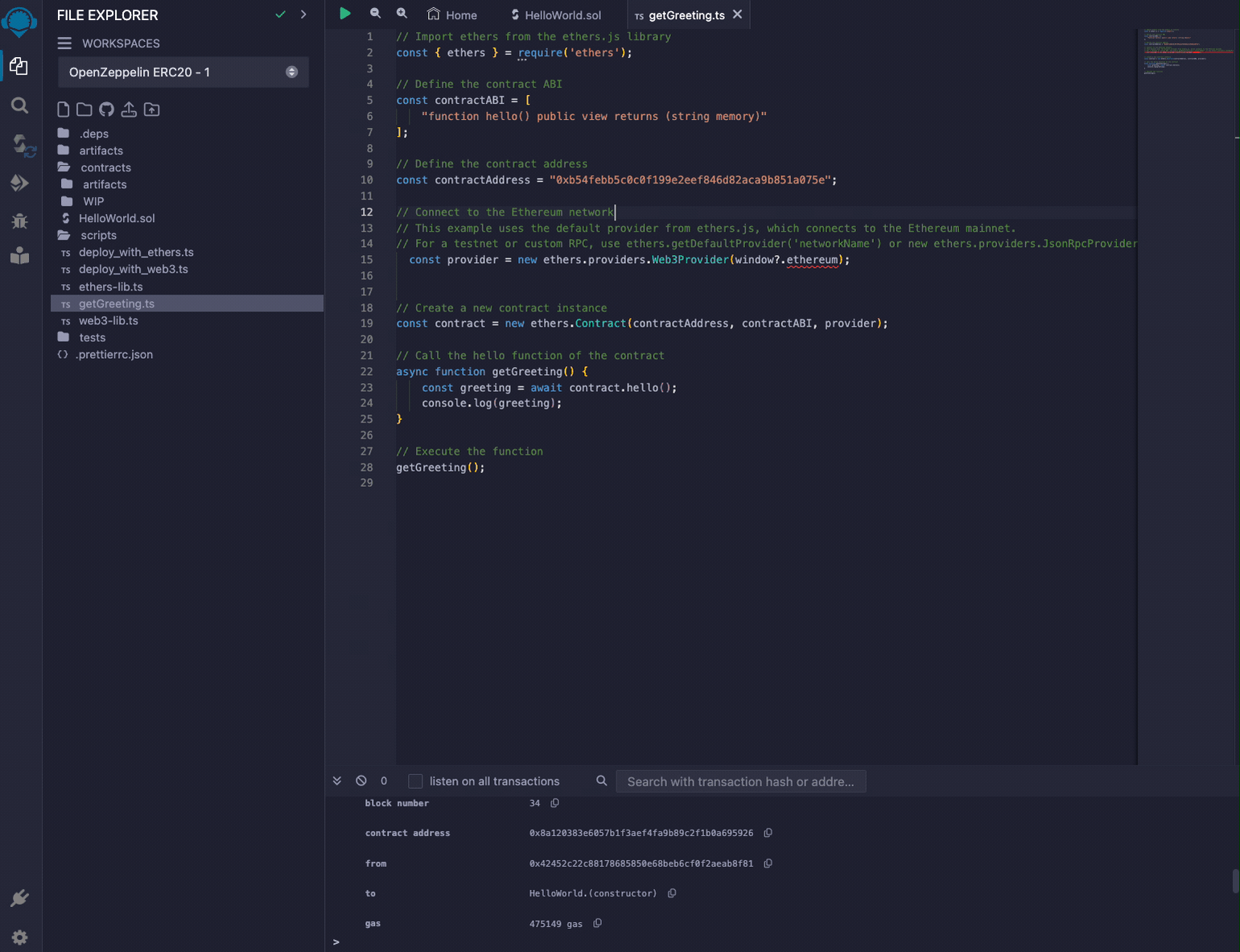The width and height of the screenshot is (1240, 952).
Task: Copy the contract address value
Action: [768, 833]
